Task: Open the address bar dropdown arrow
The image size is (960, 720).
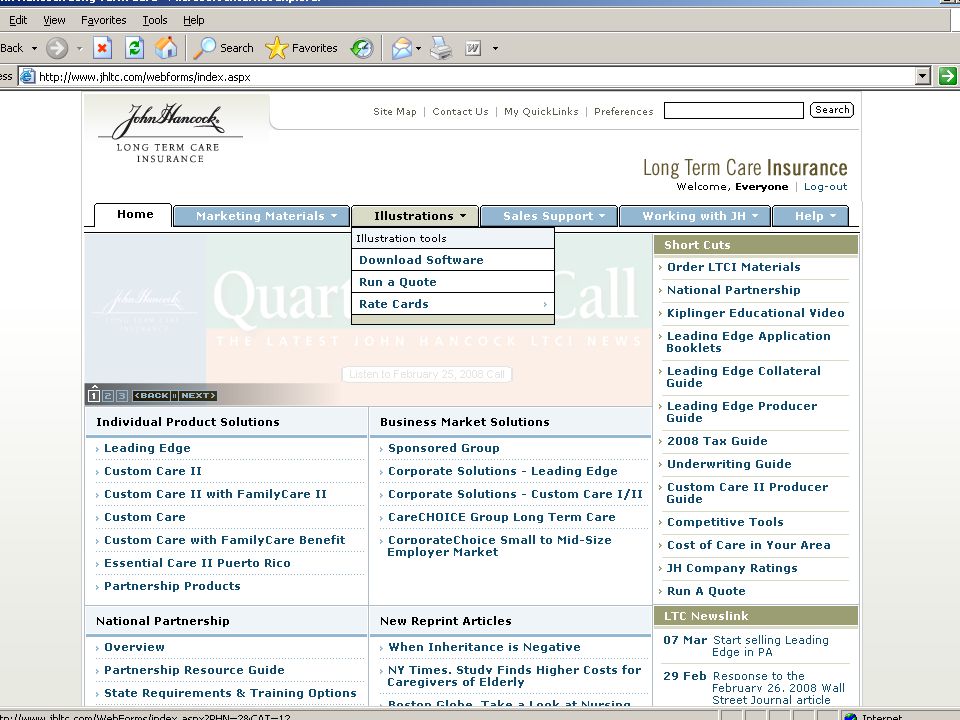Action: [x=923, y=76]
